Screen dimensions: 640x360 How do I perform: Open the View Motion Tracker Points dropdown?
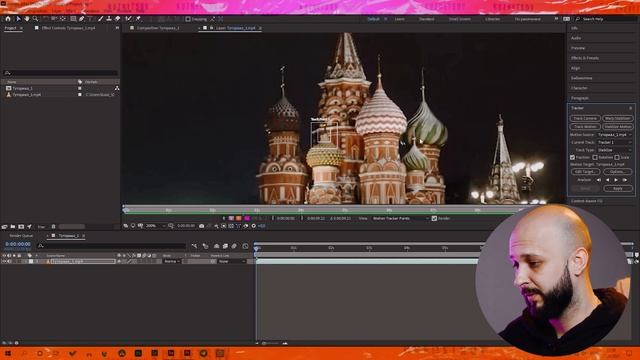click(x=400, y=218)
